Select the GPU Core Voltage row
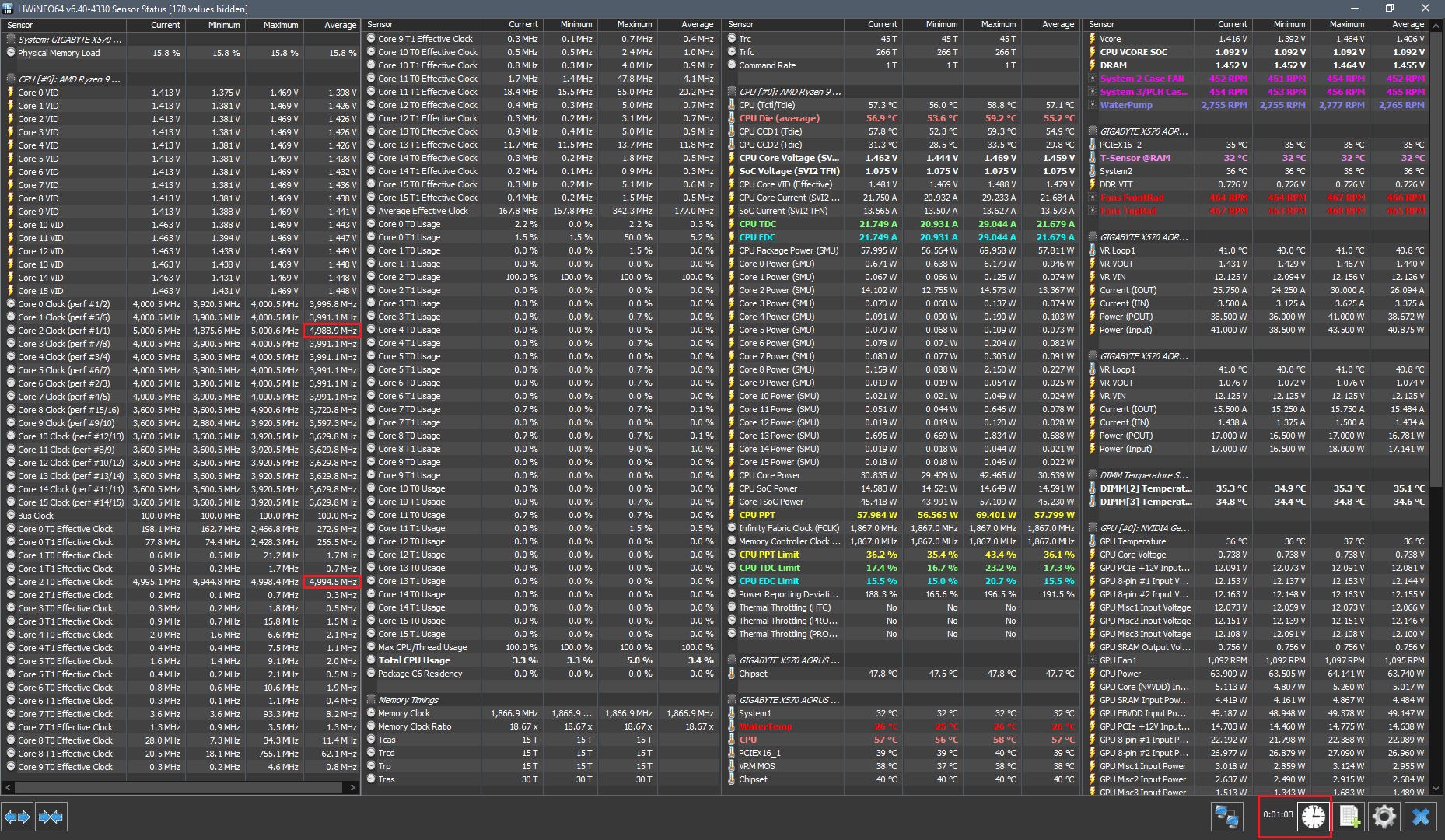 click(1257, 555)
